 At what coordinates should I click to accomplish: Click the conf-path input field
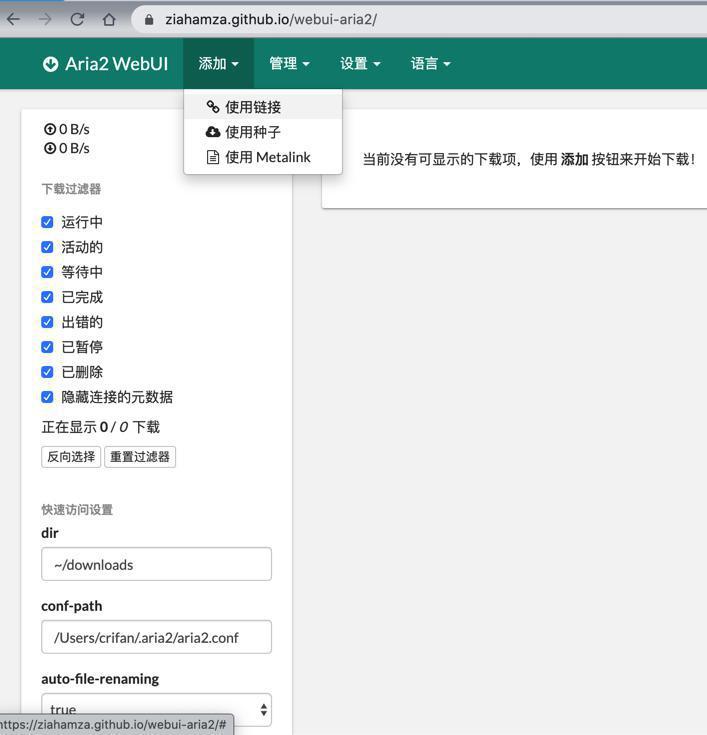click(x=157, y=637)
